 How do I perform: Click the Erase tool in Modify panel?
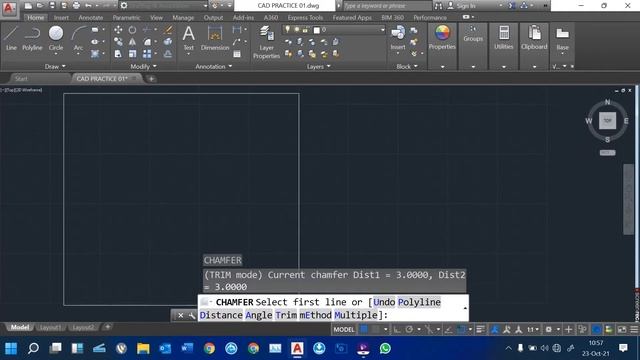point(168,30)
